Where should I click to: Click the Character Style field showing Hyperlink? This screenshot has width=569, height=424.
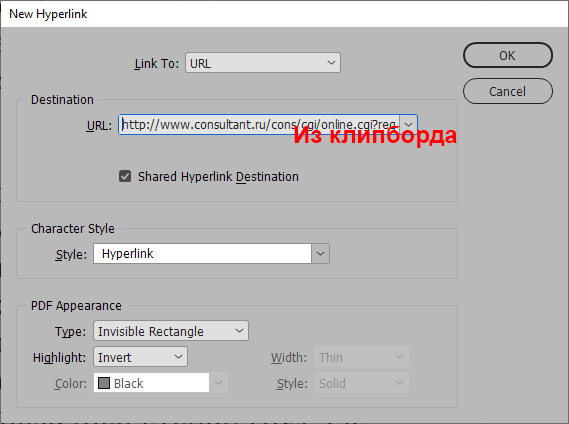click(x=202, y=253)
